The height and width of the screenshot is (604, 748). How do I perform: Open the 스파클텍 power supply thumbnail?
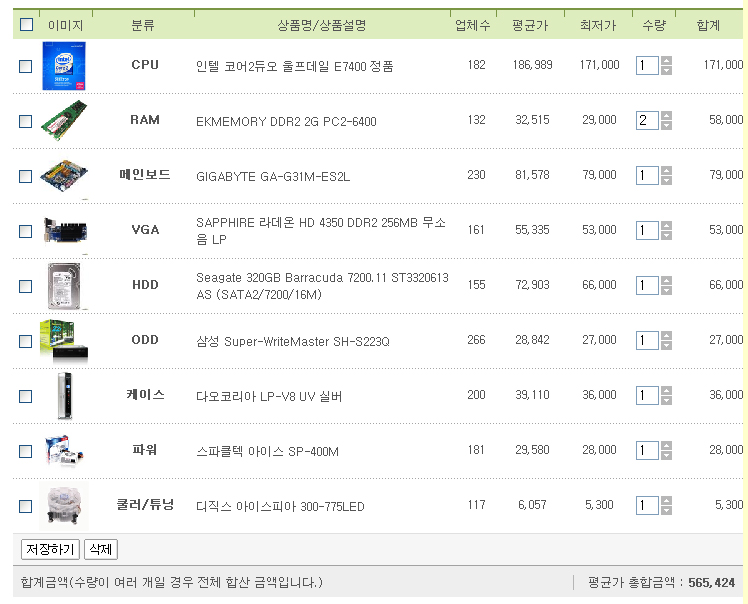65,450
